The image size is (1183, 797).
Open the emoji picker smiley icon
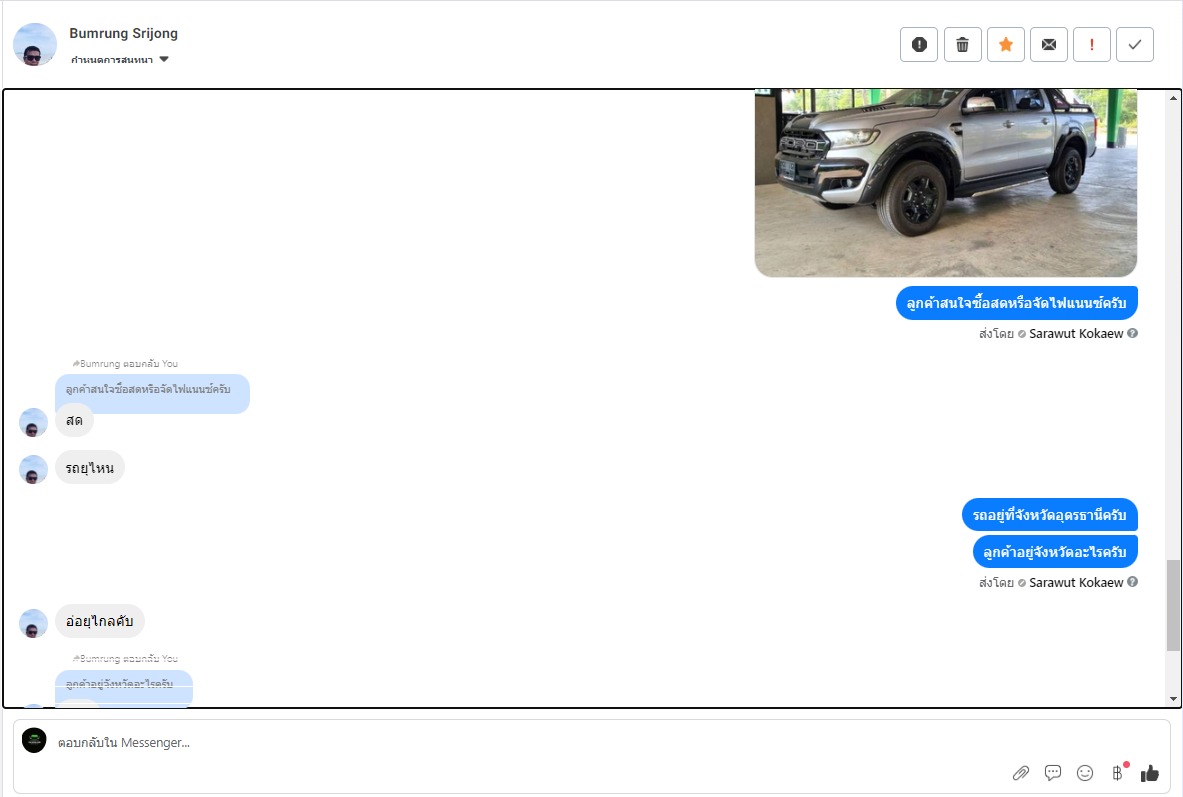pos(1085,772)
